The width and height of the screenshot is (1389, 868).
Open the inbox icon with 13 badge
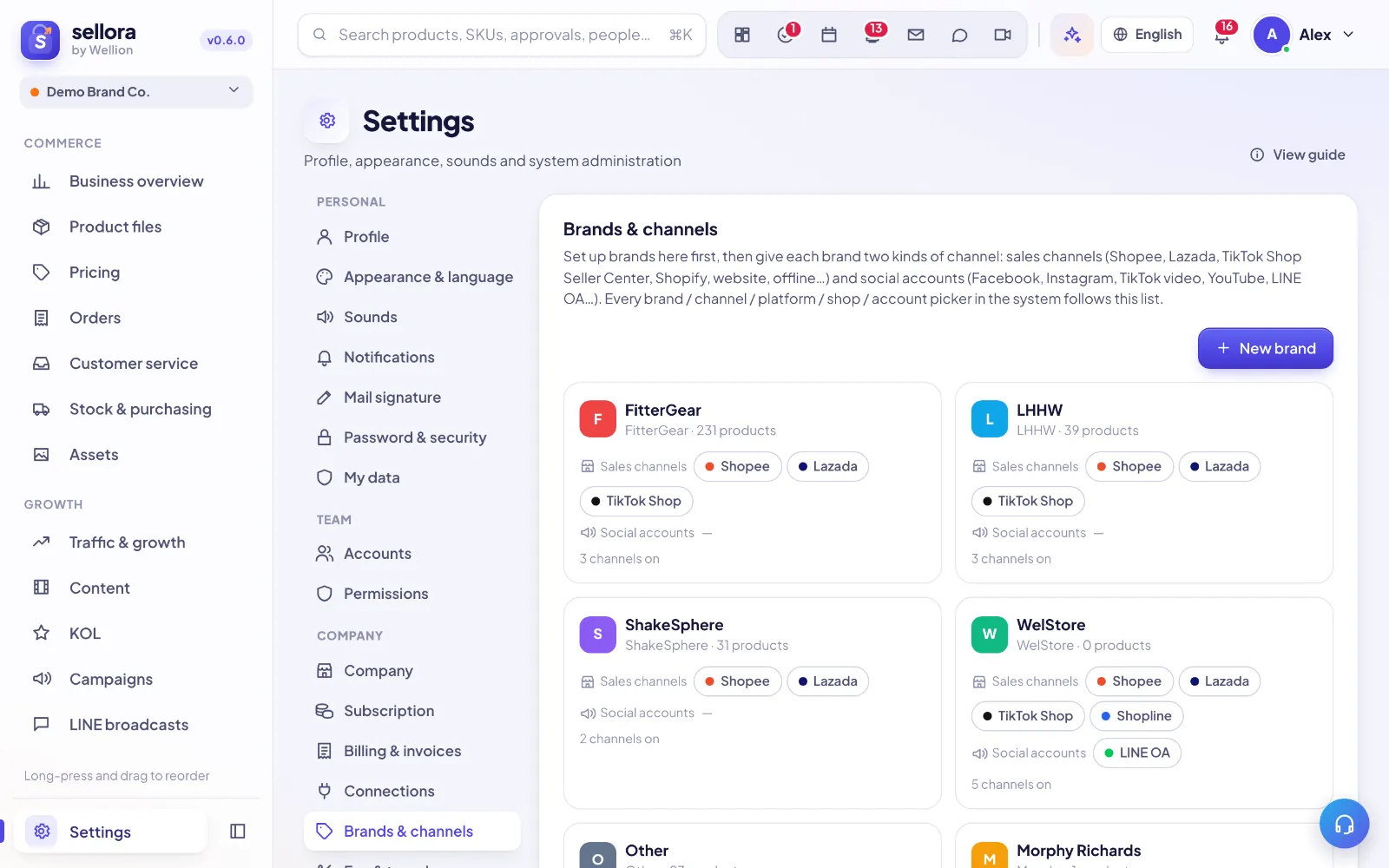[872, 35]
